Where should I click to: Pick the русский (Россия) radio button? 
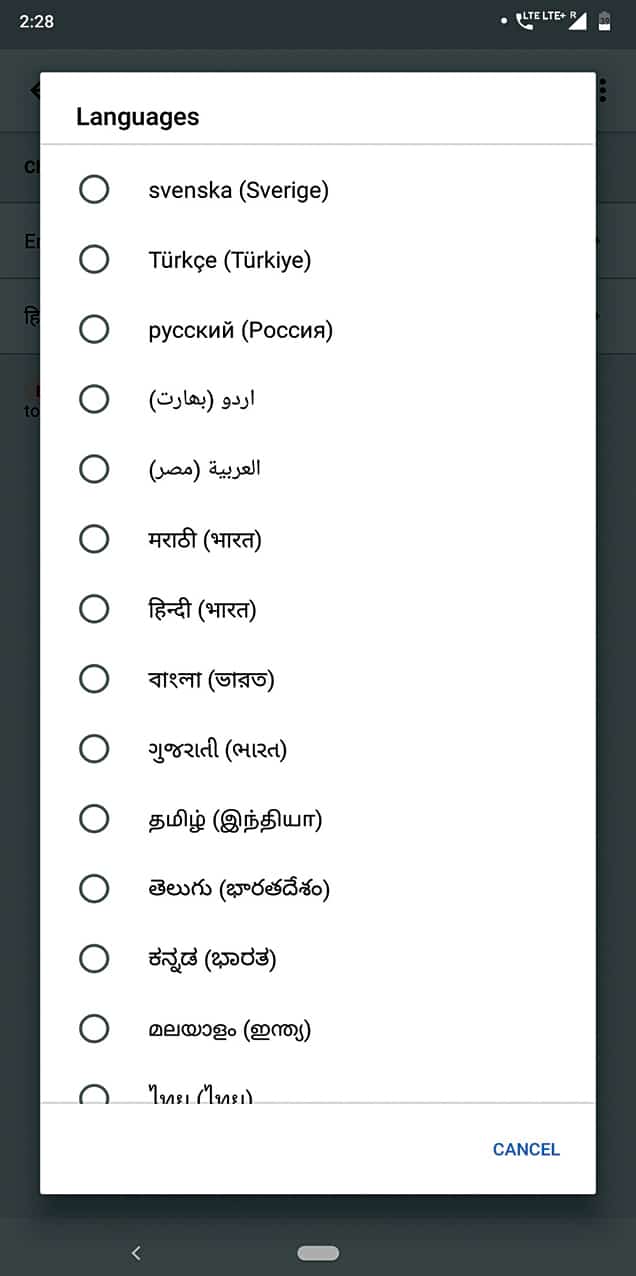click(x=94, y=329)
